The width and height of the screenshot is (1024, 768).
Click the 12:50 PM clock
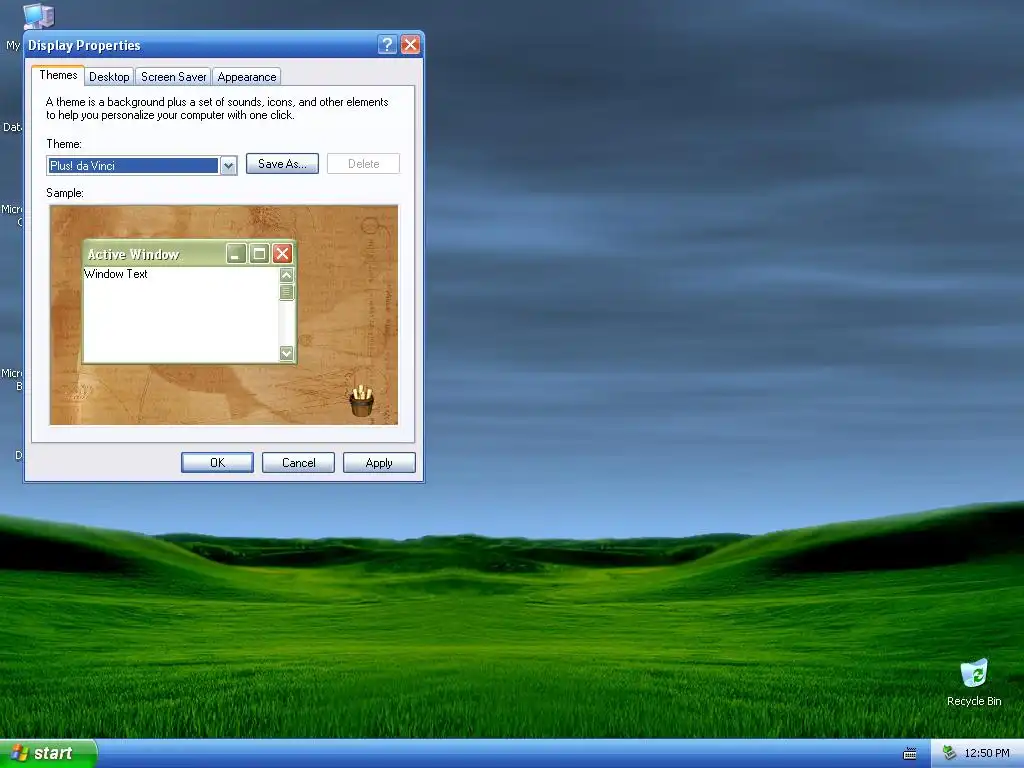pyautogui.click(x=987, y=753)
